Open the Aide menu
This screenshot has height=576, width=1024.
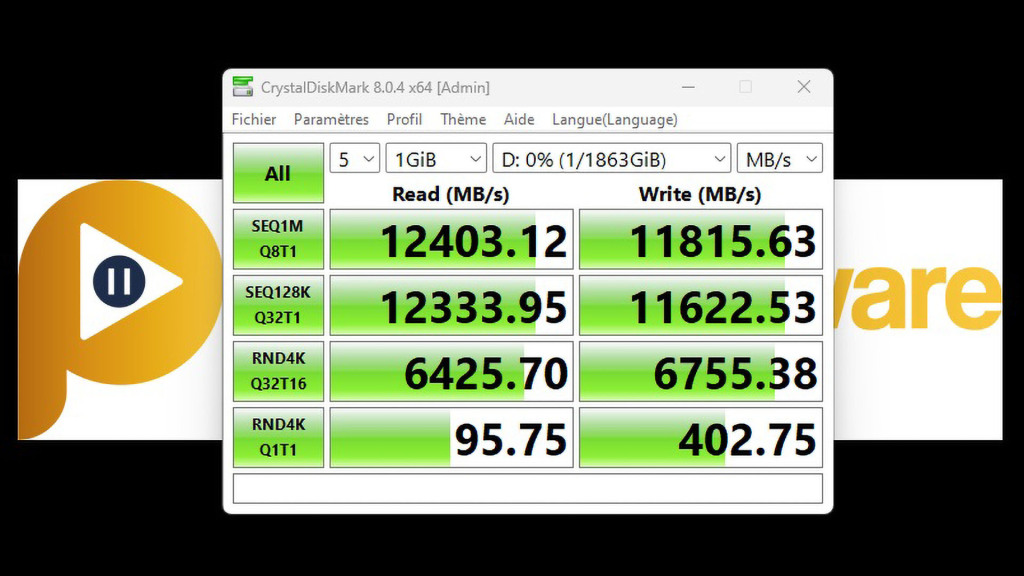pos(519,119)
